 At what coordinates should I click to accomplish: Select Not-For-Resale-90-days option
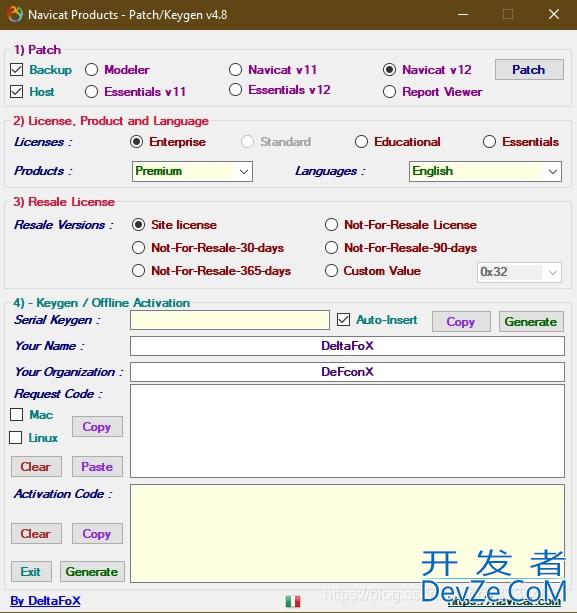[x=331, y=248]
